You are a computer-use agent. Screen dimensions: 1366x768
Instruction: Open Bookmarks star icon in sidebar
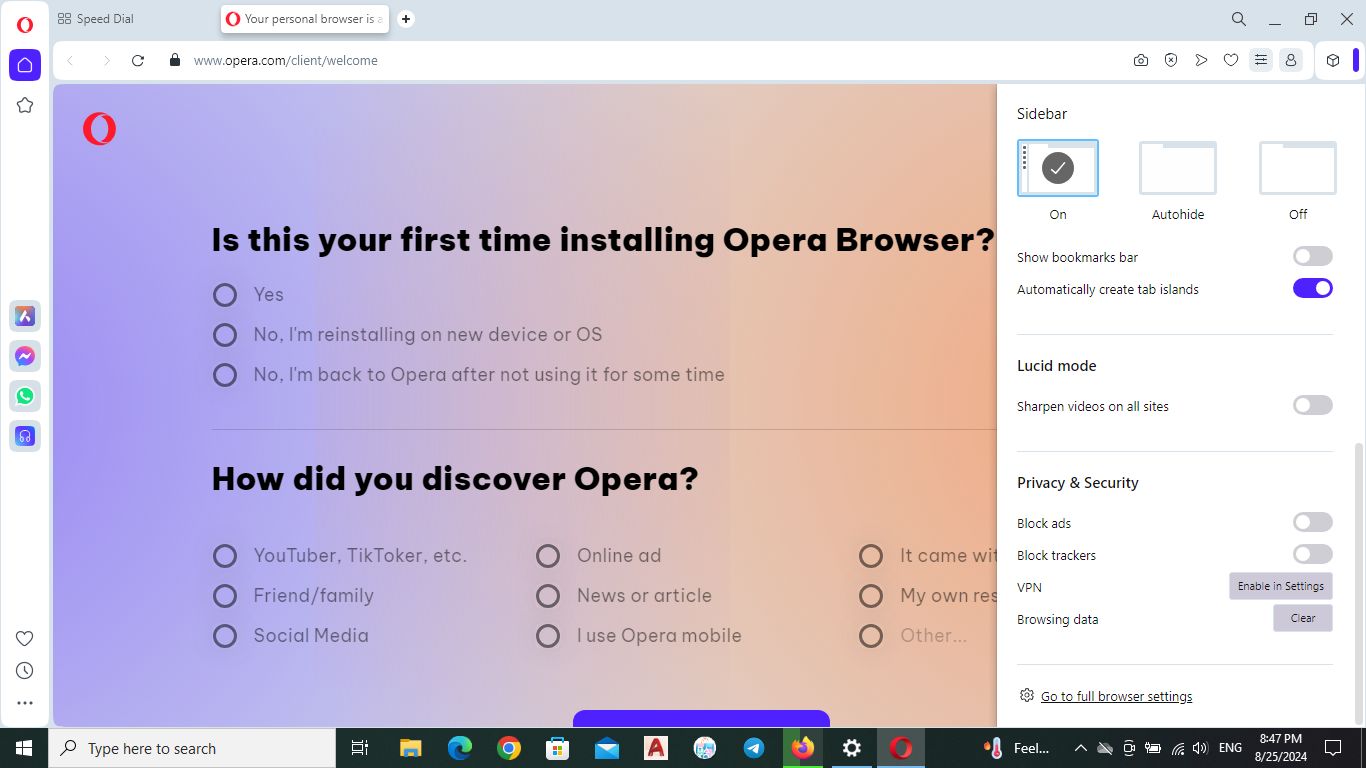(25, 105)
